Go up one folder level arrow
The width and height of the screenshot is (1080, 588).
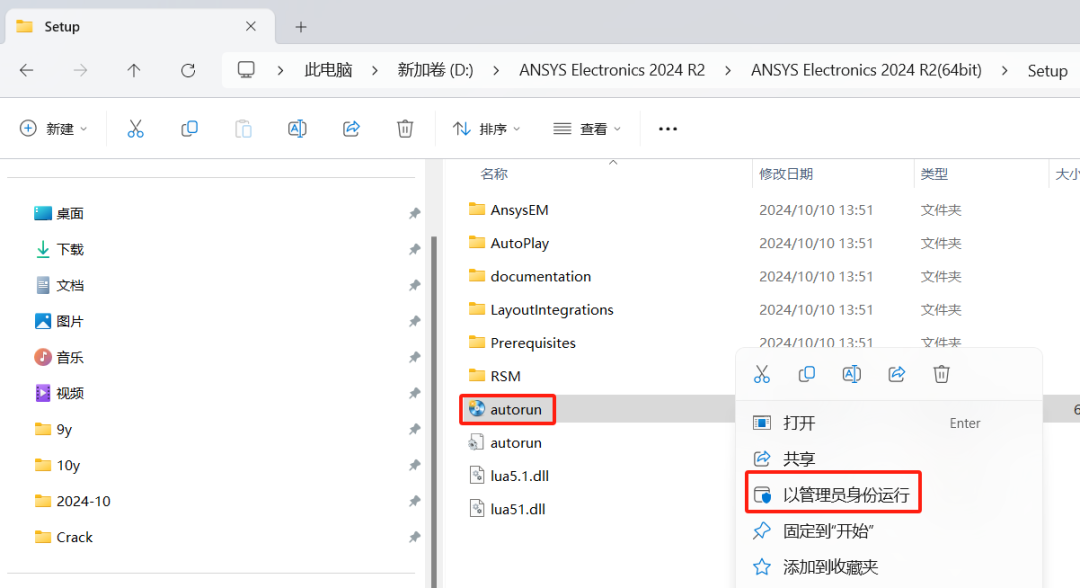134,70
